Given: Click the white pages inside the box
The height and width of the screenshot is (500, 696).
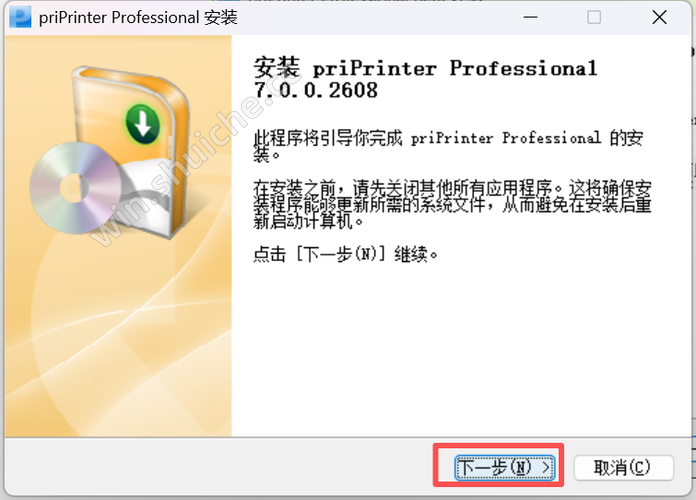Looking at the screenshot, I should click(146, 191).
